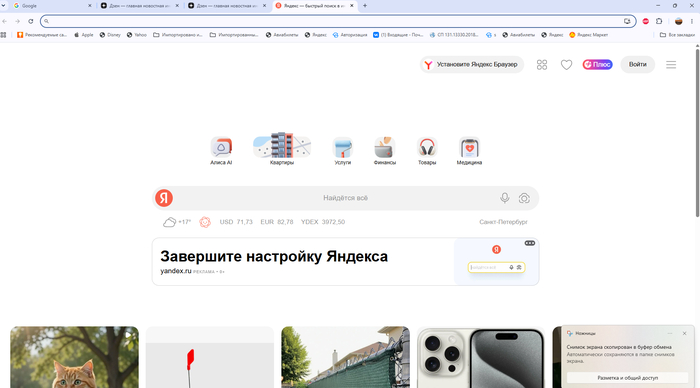The image size is (700, 388).
Task: Open the browser extensions puzzle icon
Action: click(x=659, y=21)
